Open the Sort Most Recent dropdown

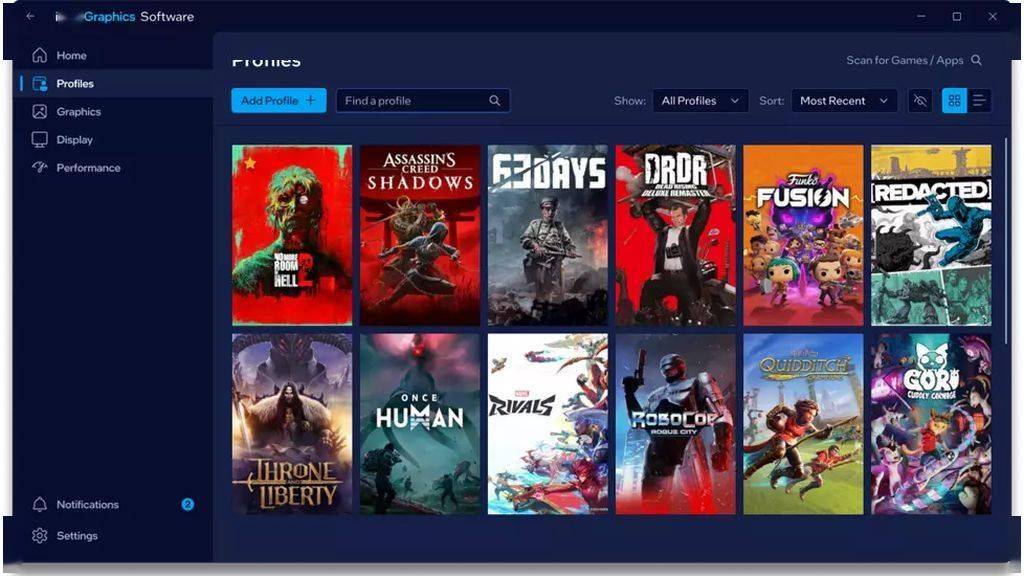pyautogui.click(x=844, y=101)
